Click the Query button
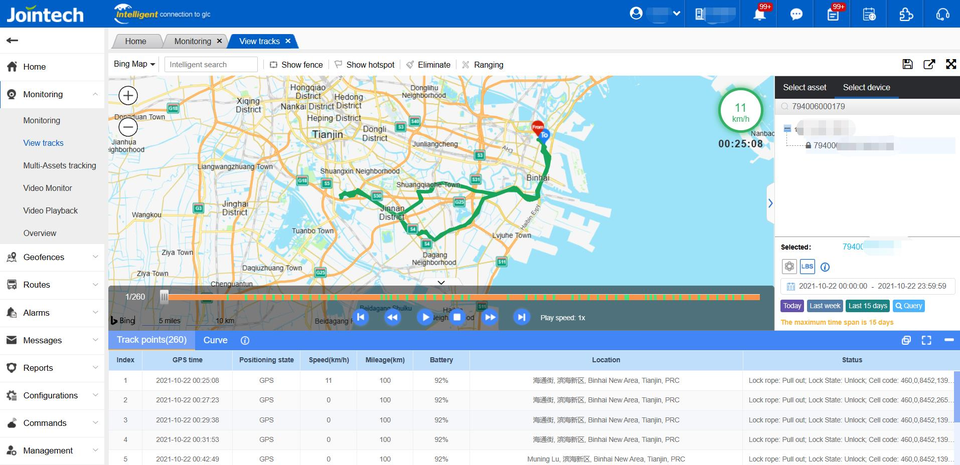This screenshot has height=465, width=960. tap(909, 306)
